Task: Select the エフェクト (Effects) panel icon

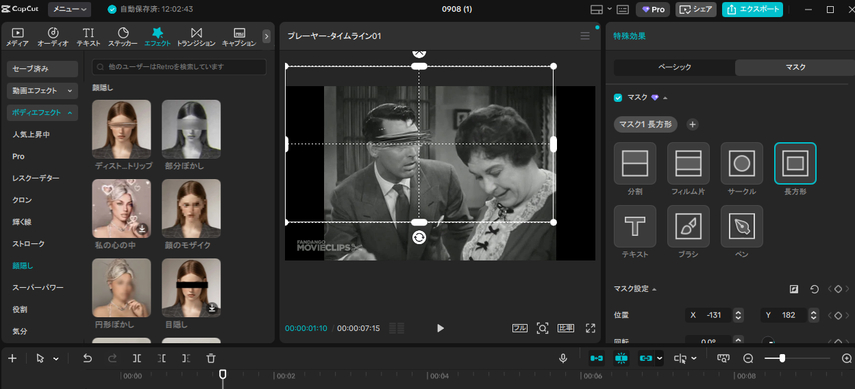Action: click(x=158, y=37)
